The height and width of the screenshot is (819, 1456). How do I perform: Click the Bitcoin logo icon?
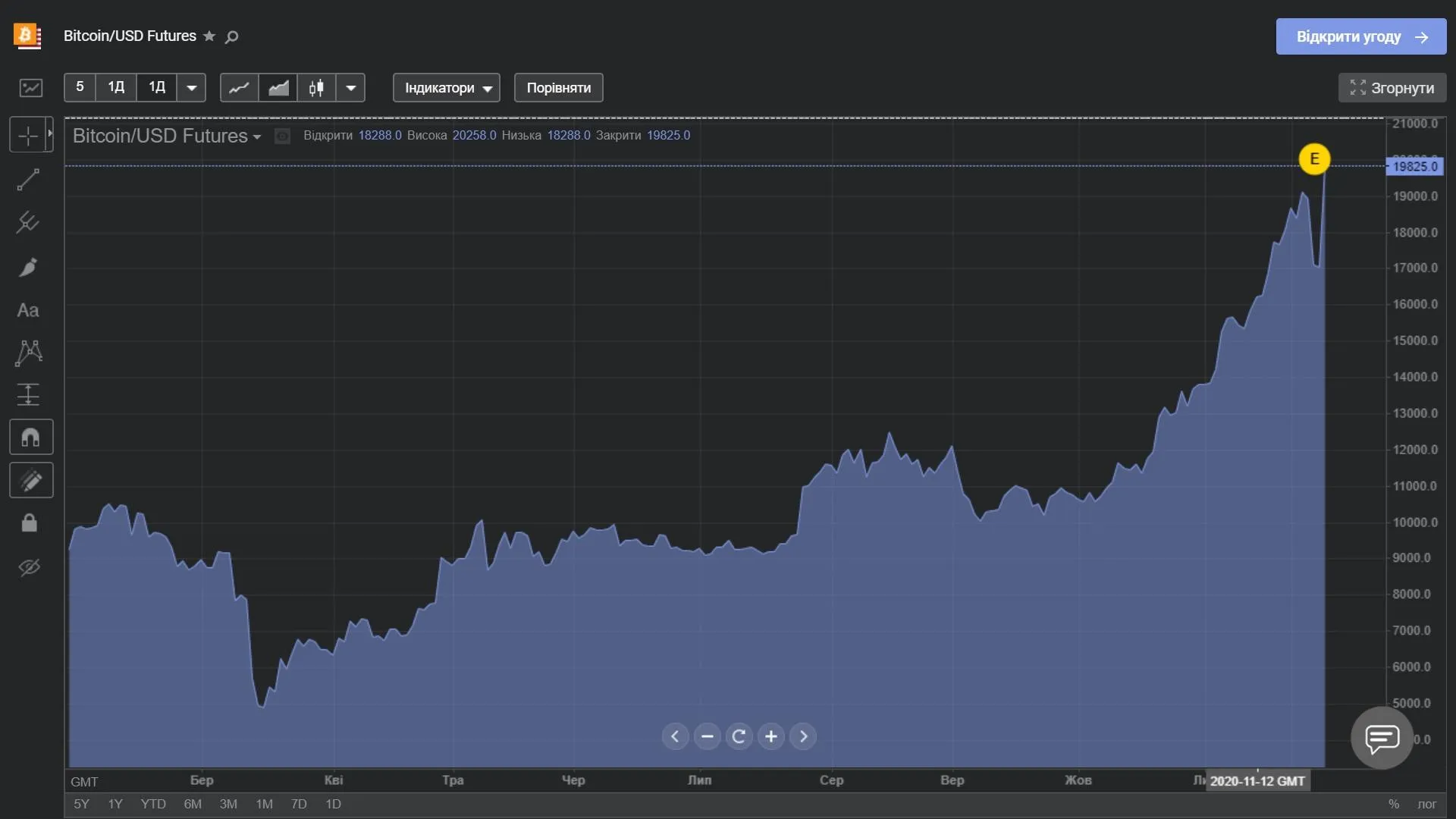[x=27, y=36]
